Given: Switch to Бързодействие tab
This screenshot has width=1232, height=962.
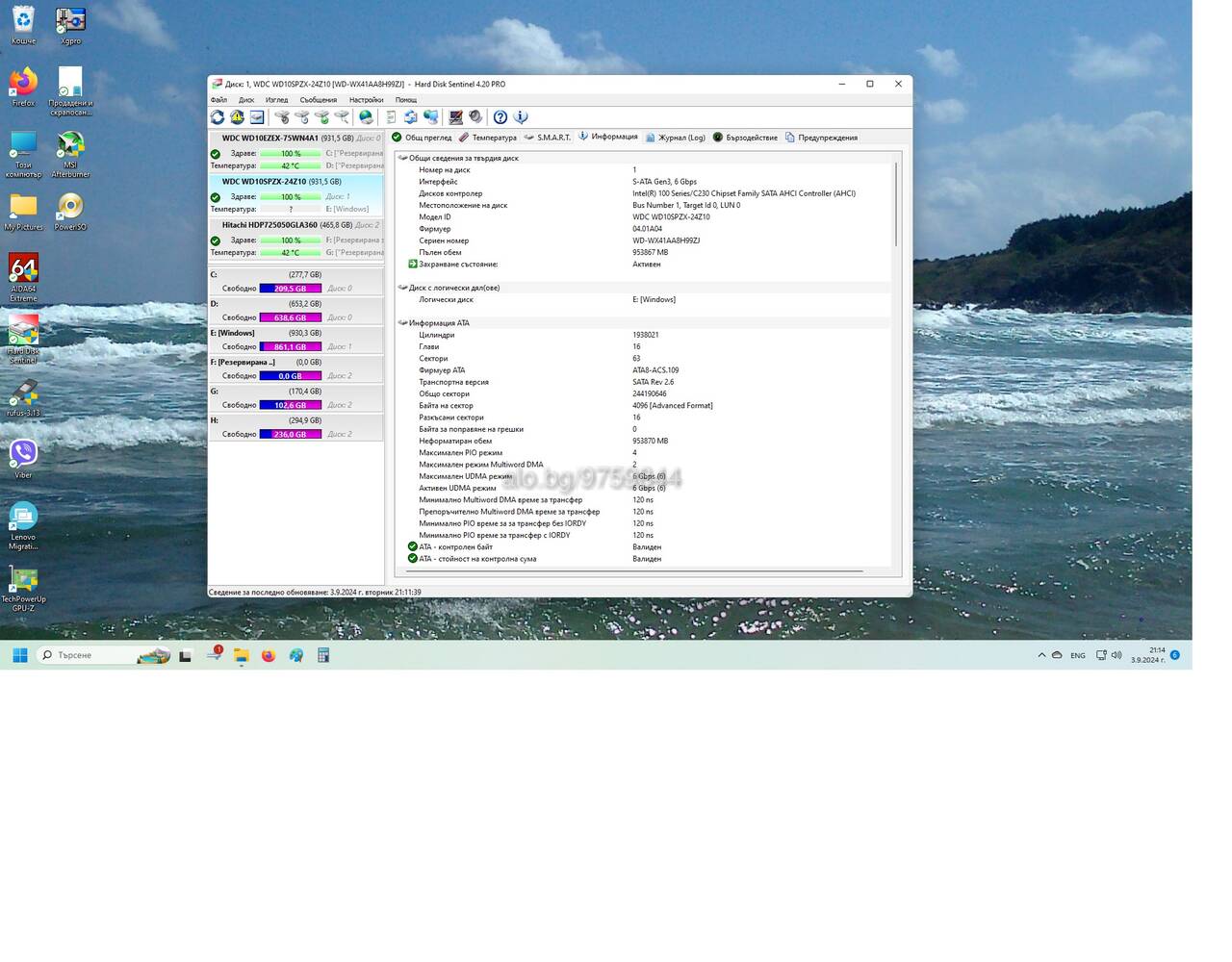Looking at the screenshot, I should [x=745, y=138].
